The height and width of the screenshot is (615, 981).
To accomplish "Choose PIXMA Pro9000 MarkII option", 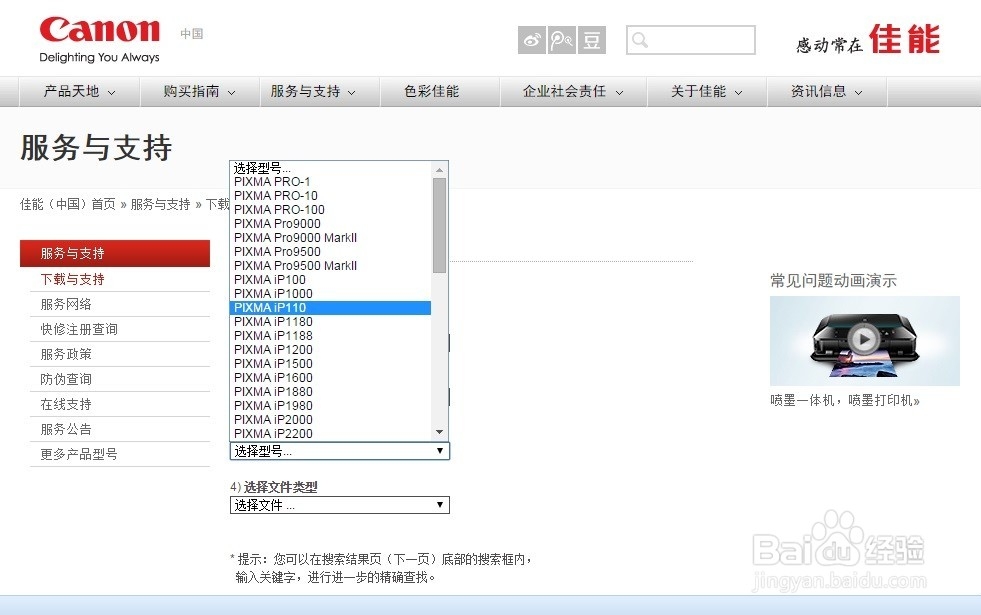I will point(331,238).
